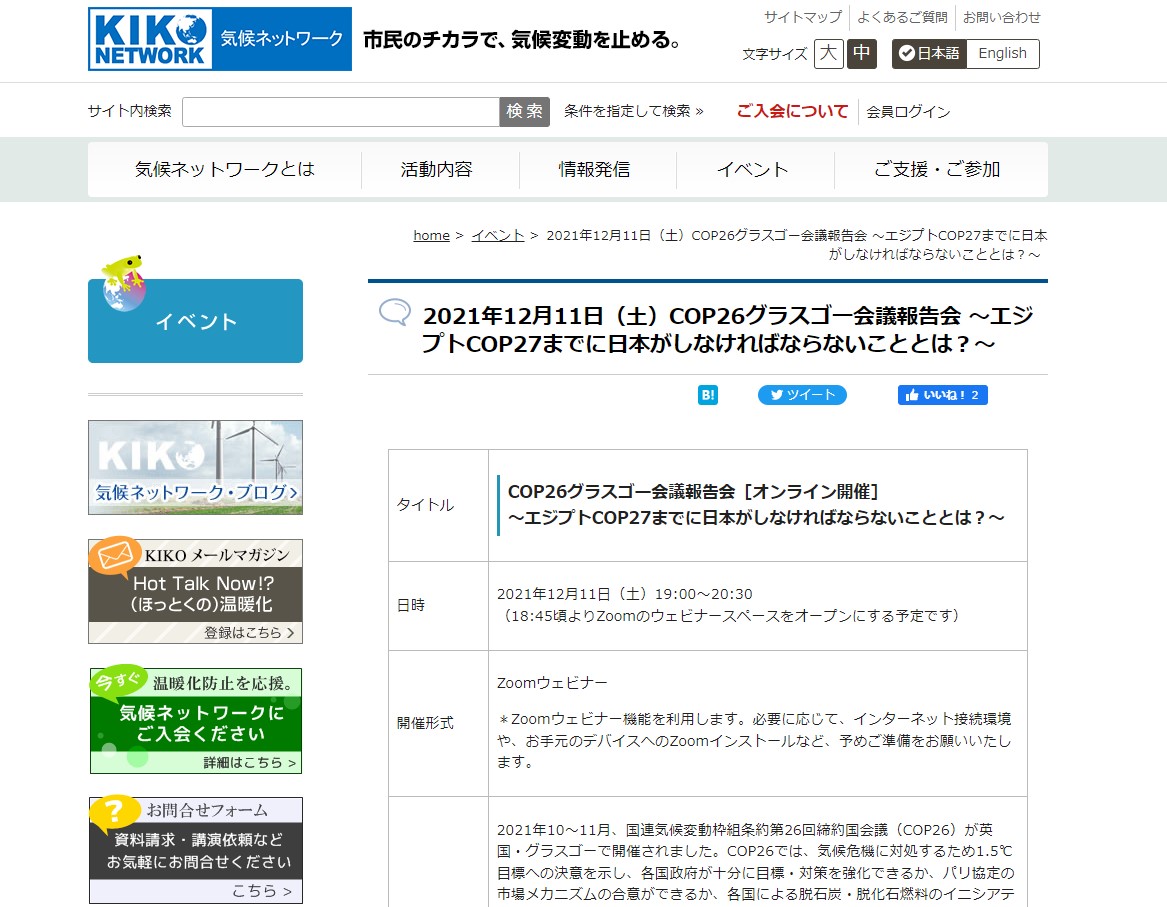Click the Hatena Bookmark B! share icon
This screenshot has height=907, width=1167.
707,395
